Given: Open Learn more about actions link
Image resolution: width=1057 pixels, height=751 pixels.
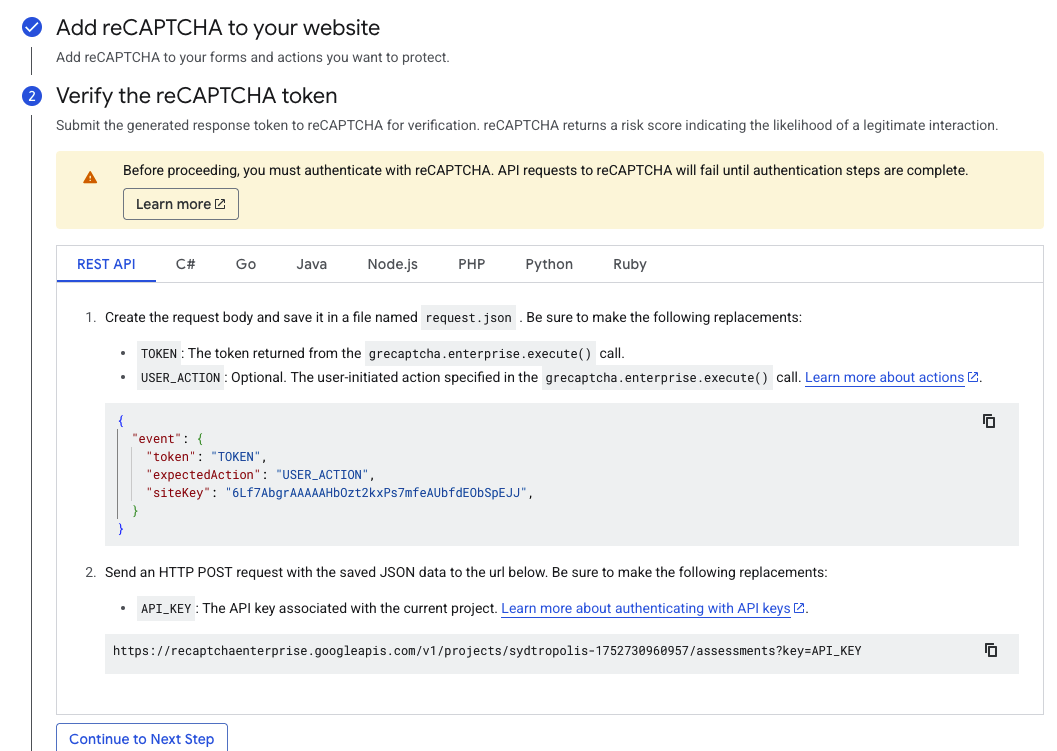Looking at the screenshot, I should 891,377.
